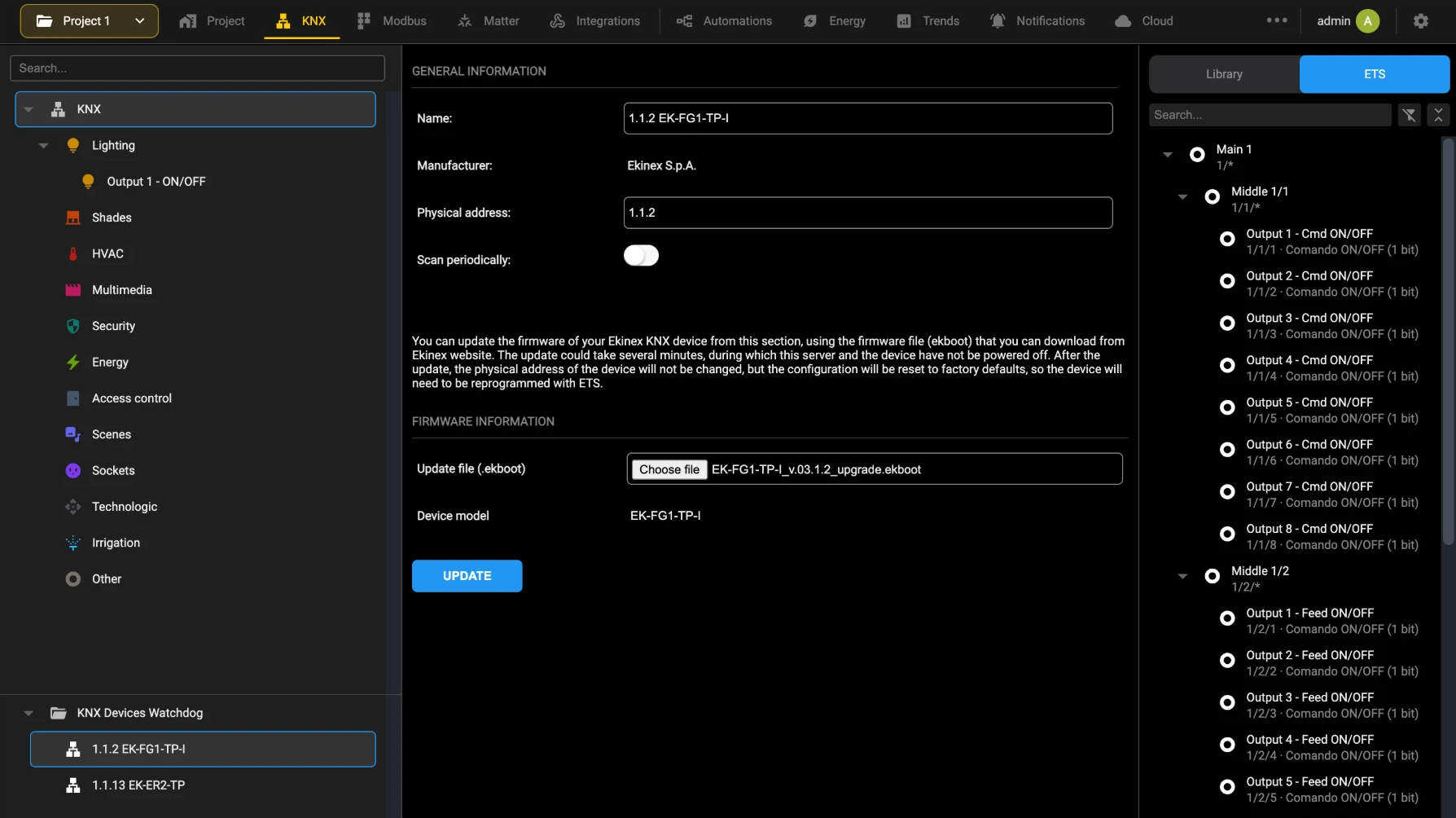
Task: Select 1.1.13 EK-ER2-TP device
Action: [x=203, y=785]
